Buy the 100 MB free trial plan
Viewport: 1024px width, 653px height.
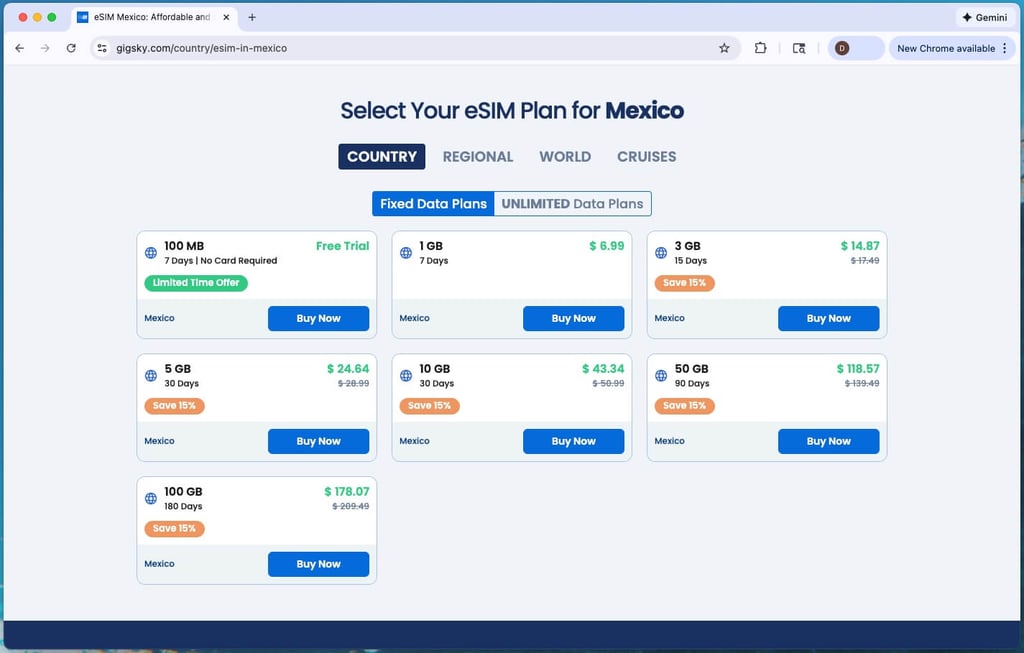pyautogui.click(x=318, y=319)
